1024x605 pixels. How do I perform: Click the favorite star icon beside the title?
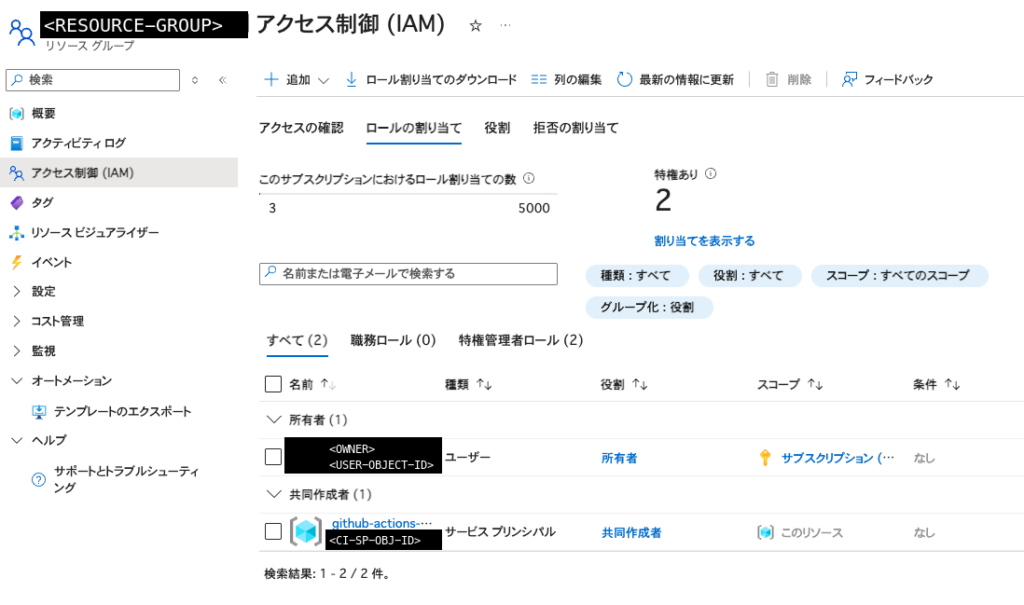[475, 25]
